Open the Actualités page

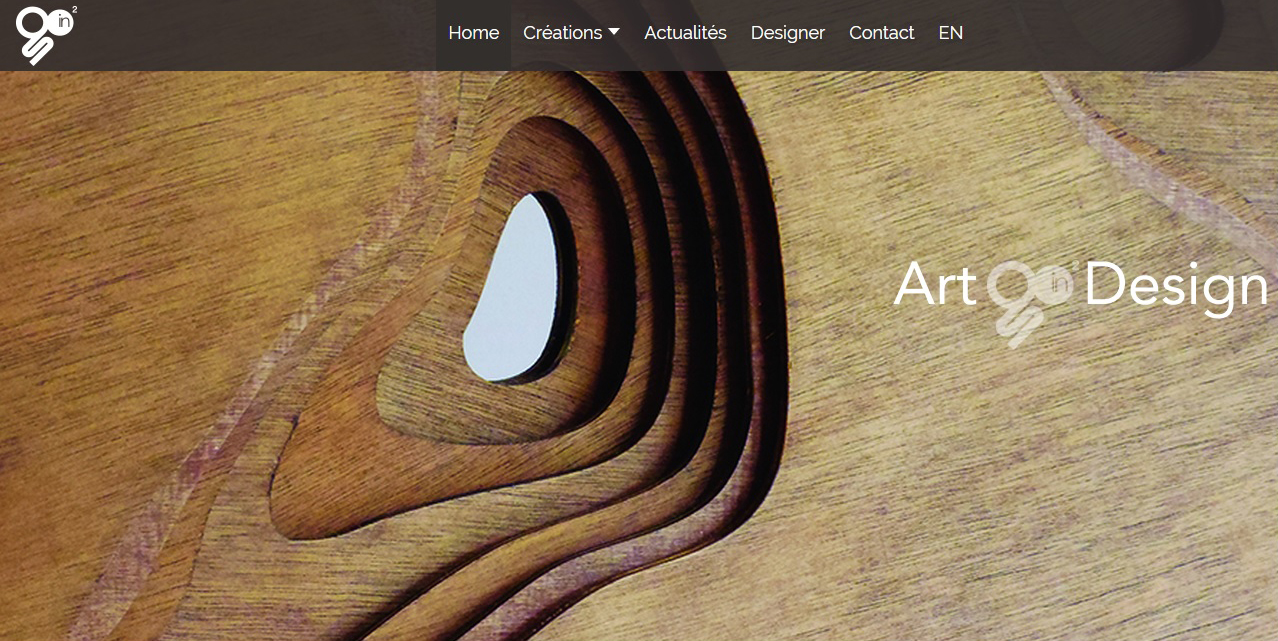685,33
